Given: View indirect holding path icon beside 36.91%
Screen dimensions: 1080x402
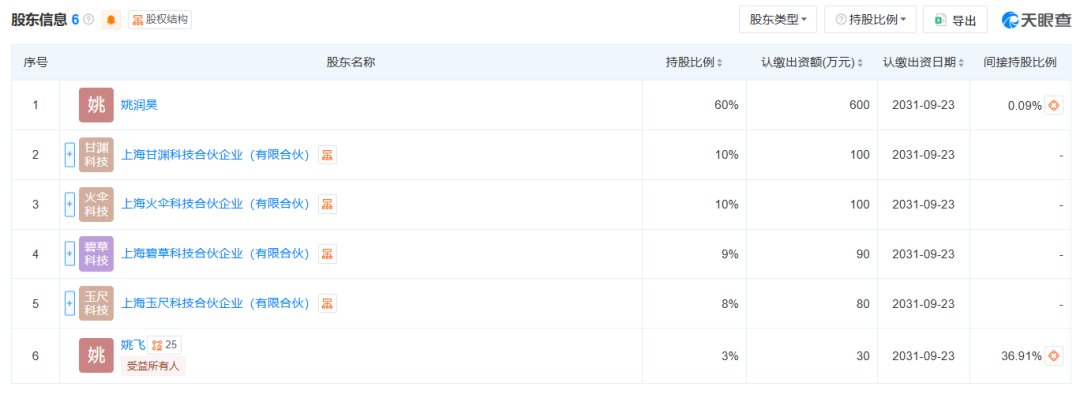Looking at the screenshot, I should pyautogui.click(x=1054, y=356).
